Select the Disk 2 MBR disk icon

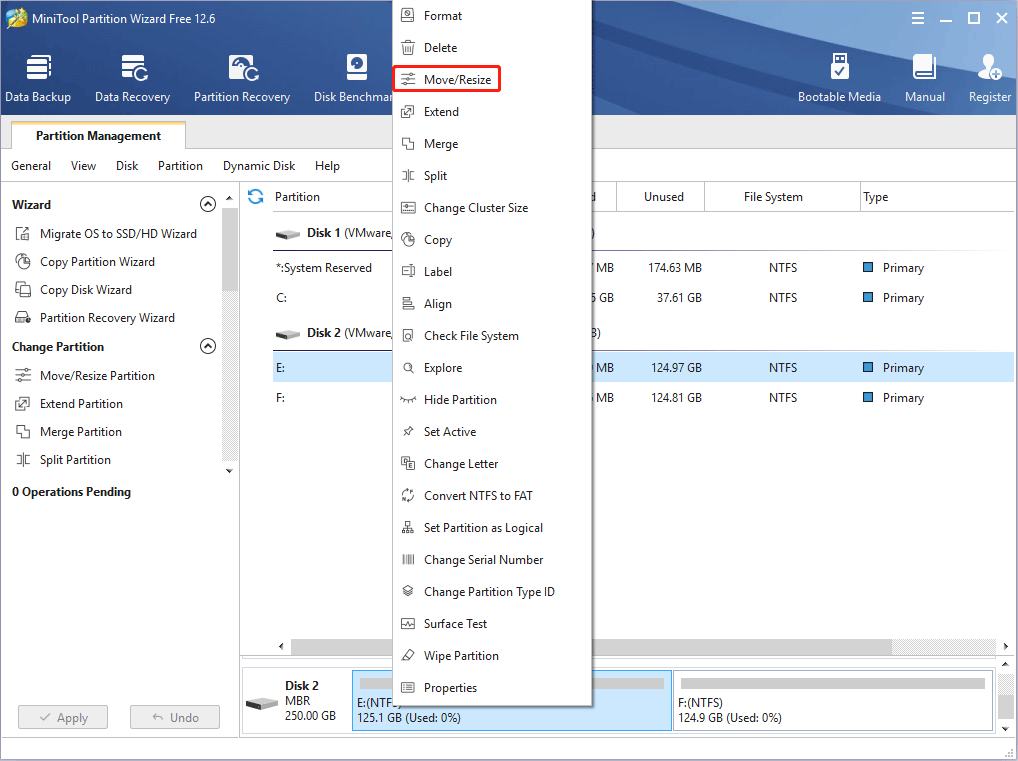[261, 703]
